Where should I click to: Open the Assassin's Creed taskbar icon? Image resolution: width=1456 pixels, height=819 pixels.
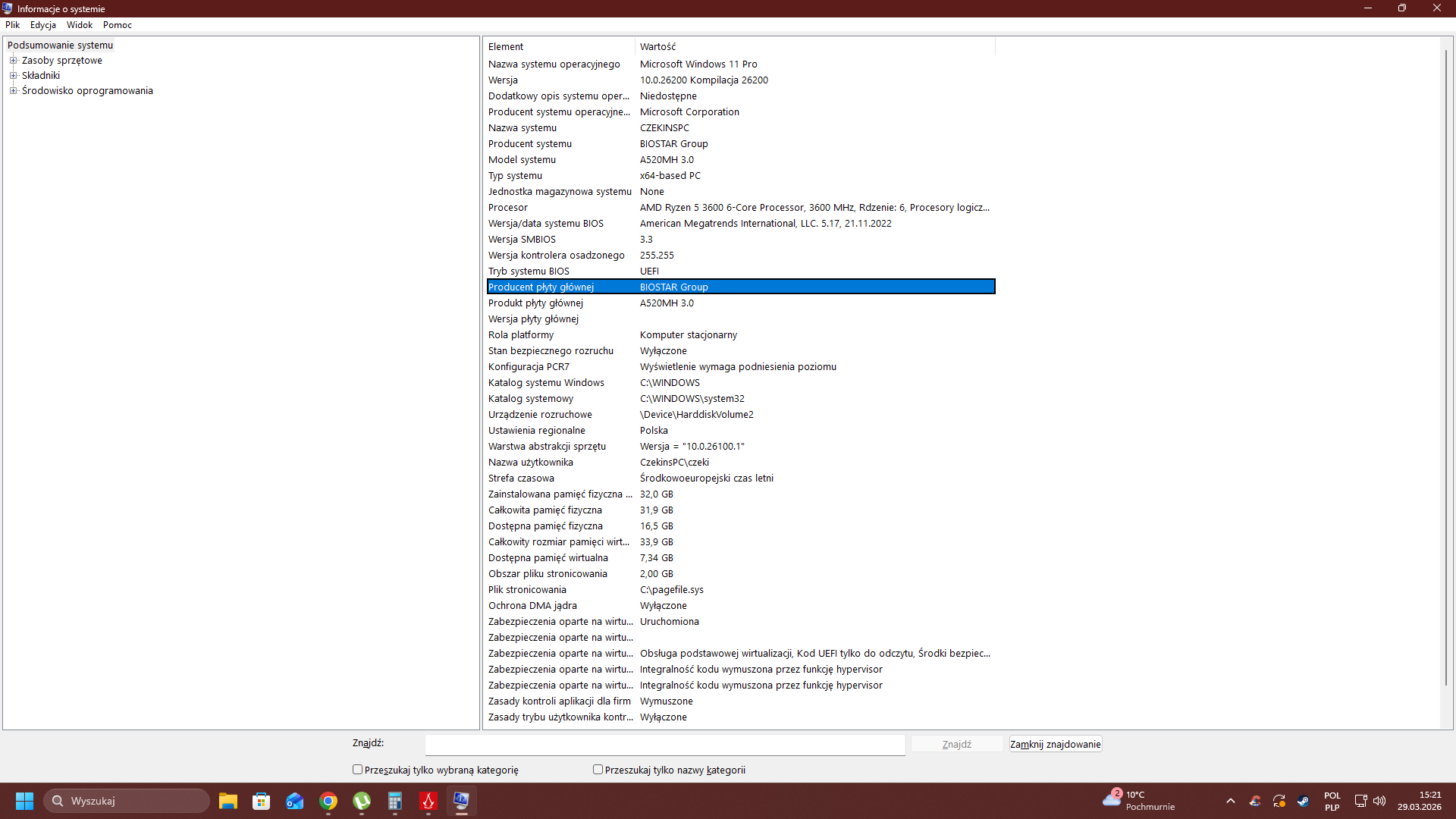coord(428,801)
